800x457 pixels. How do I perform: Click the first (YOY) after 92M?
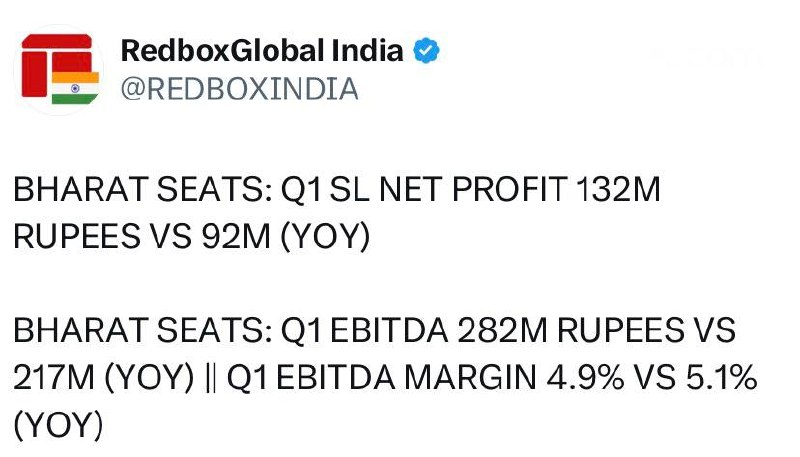(x=326, y=237)
